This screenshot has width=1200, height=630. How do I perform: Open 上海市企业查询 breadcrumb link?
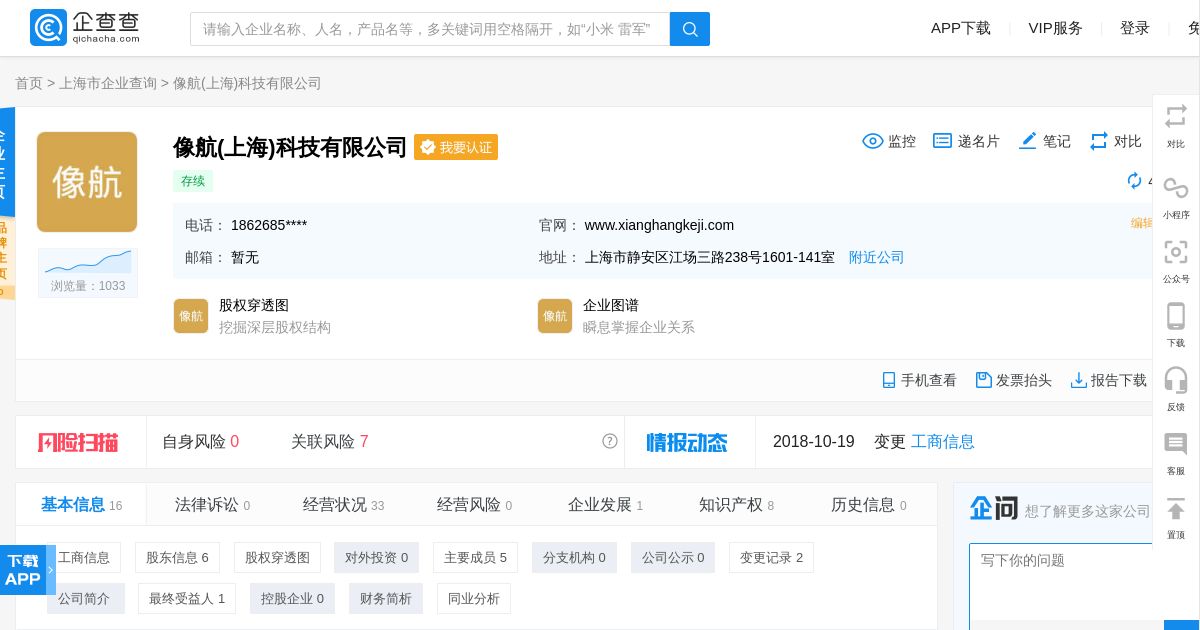pyautogui.click(x=108, y=83)
